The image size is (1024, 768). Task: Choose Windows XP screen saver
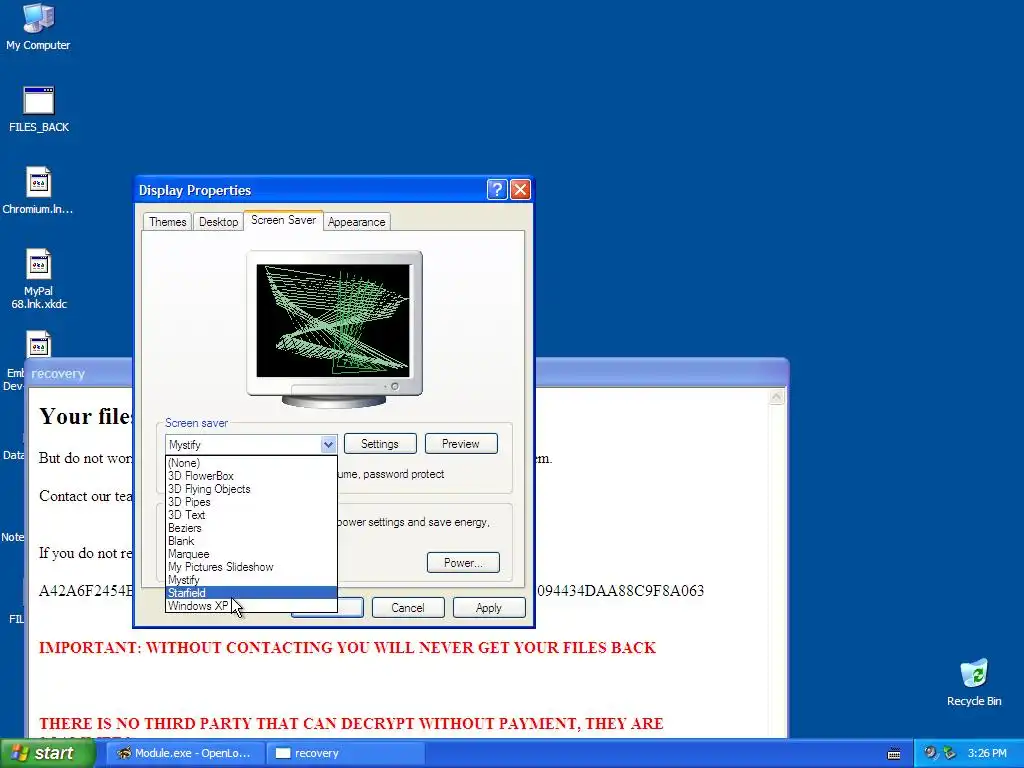[x=251, y=606]
